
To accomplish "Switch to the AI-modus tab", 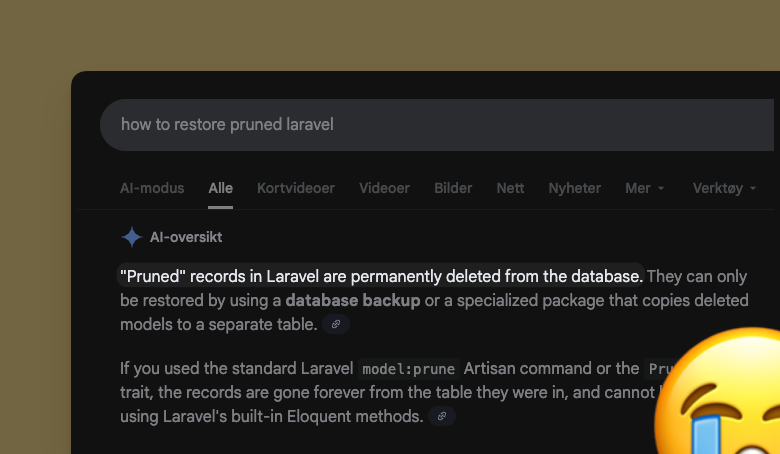I will point(152,188).
